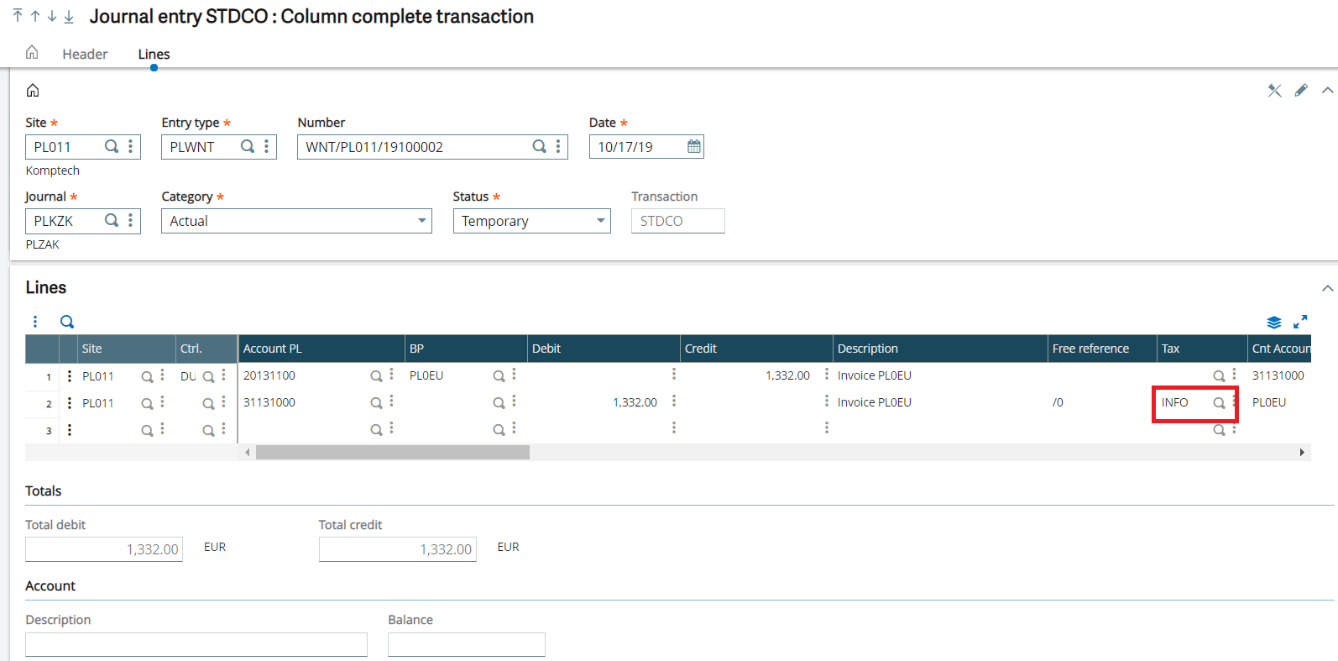Click the horizontal scrollbar thumb of grid

click(392, 452)
